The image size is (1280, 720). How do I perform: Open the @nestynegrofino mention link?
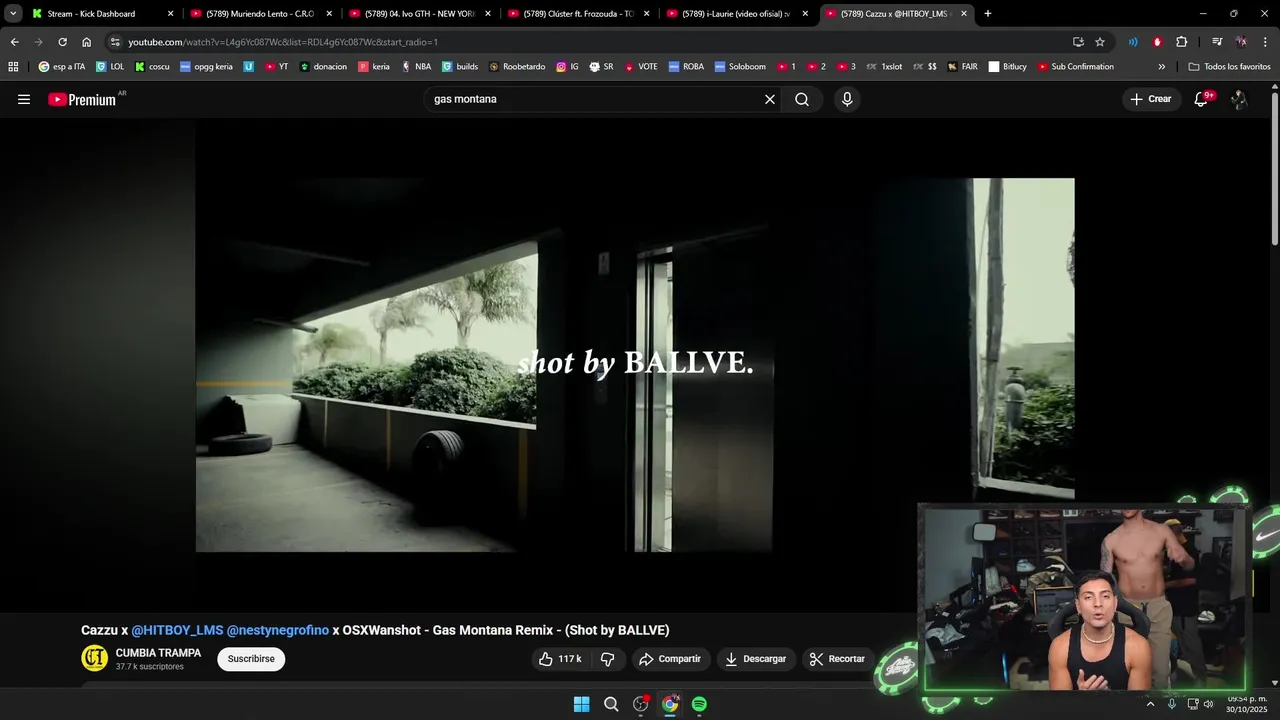(x=278, y=630)
